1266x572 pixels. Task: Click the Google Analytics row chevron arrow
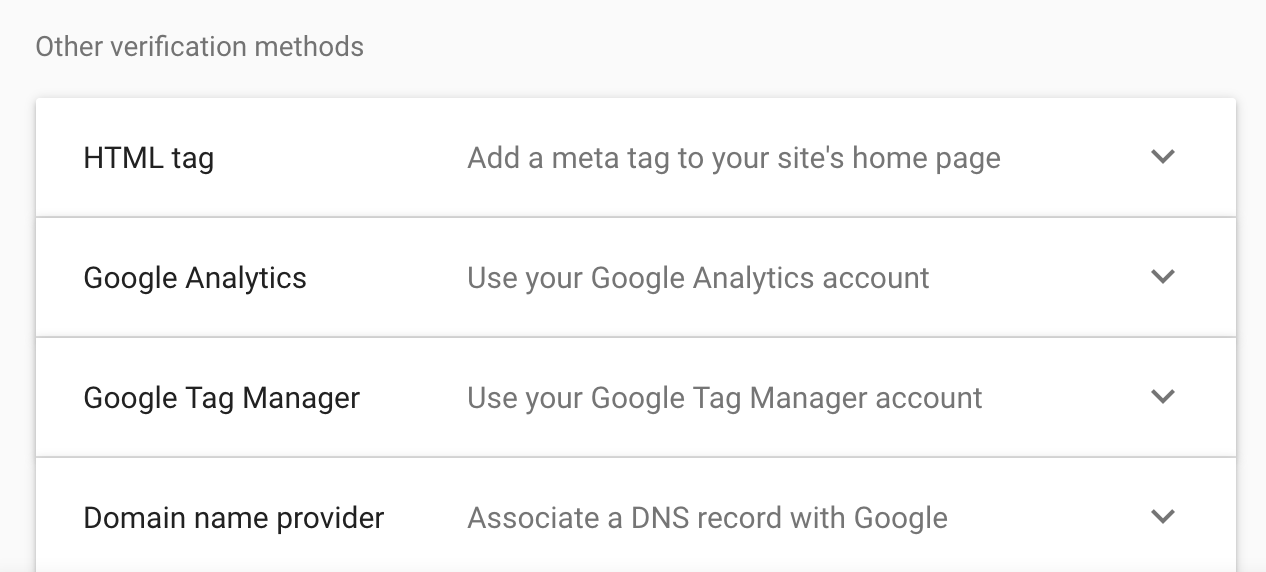(x=1162, y=277)
